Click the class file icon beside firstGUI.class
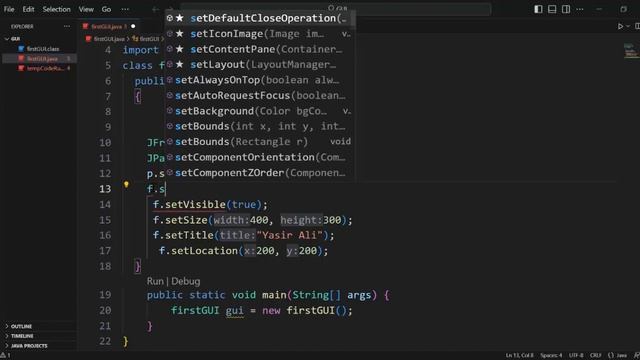The height and width of the screenshot is (360, 640). (x=21, y=49)
